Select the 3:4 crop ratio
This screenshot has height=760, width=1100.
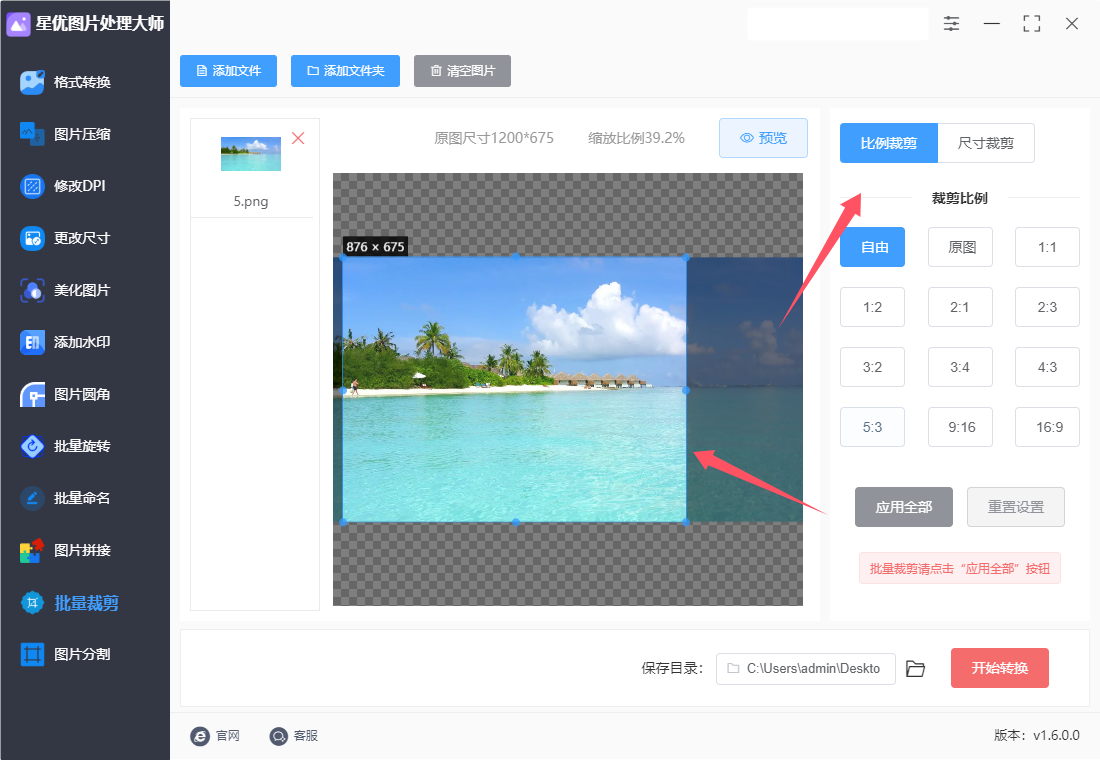[x=960, y=367]
